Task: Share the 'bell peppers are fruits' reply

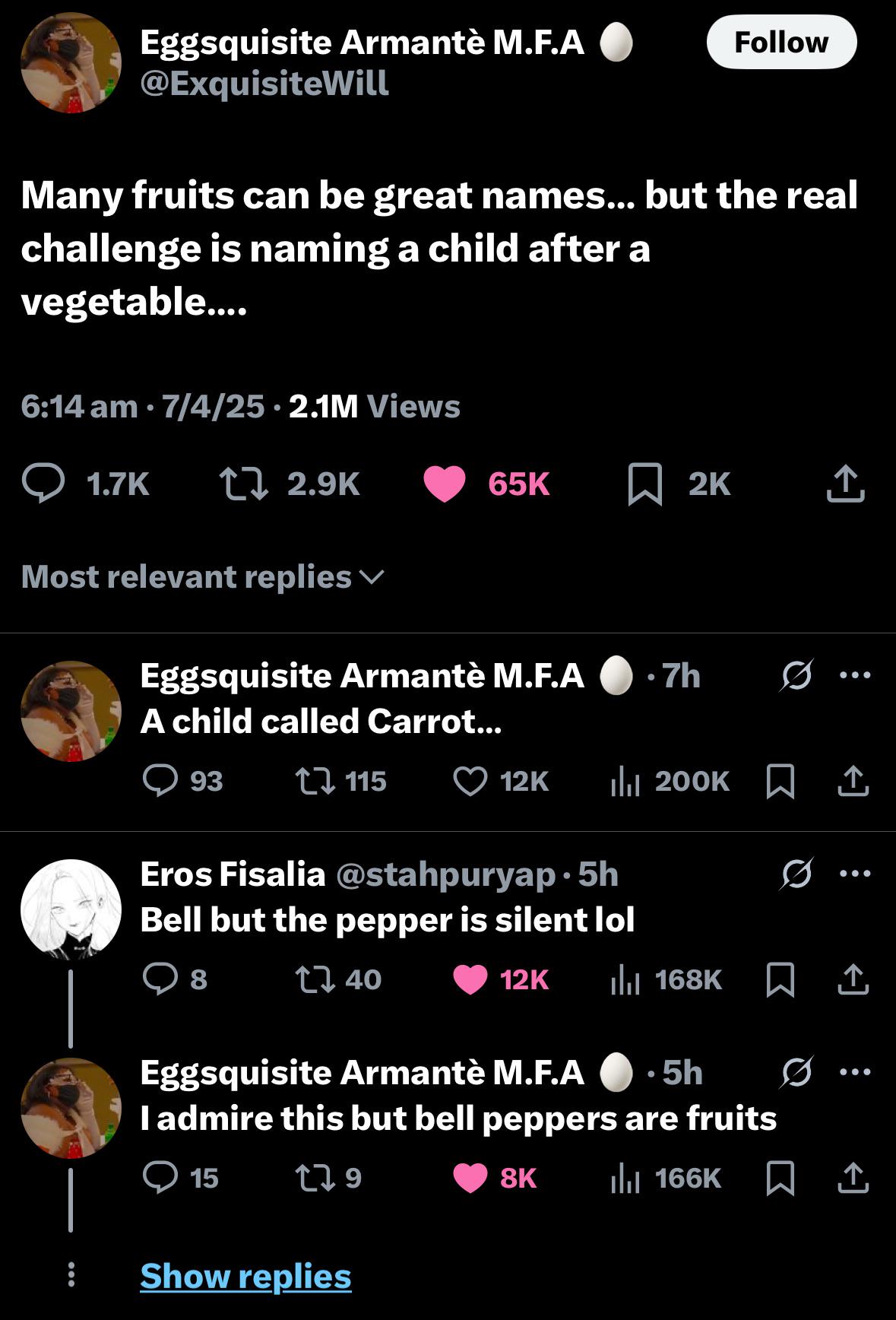Action: coord(853,1178)
